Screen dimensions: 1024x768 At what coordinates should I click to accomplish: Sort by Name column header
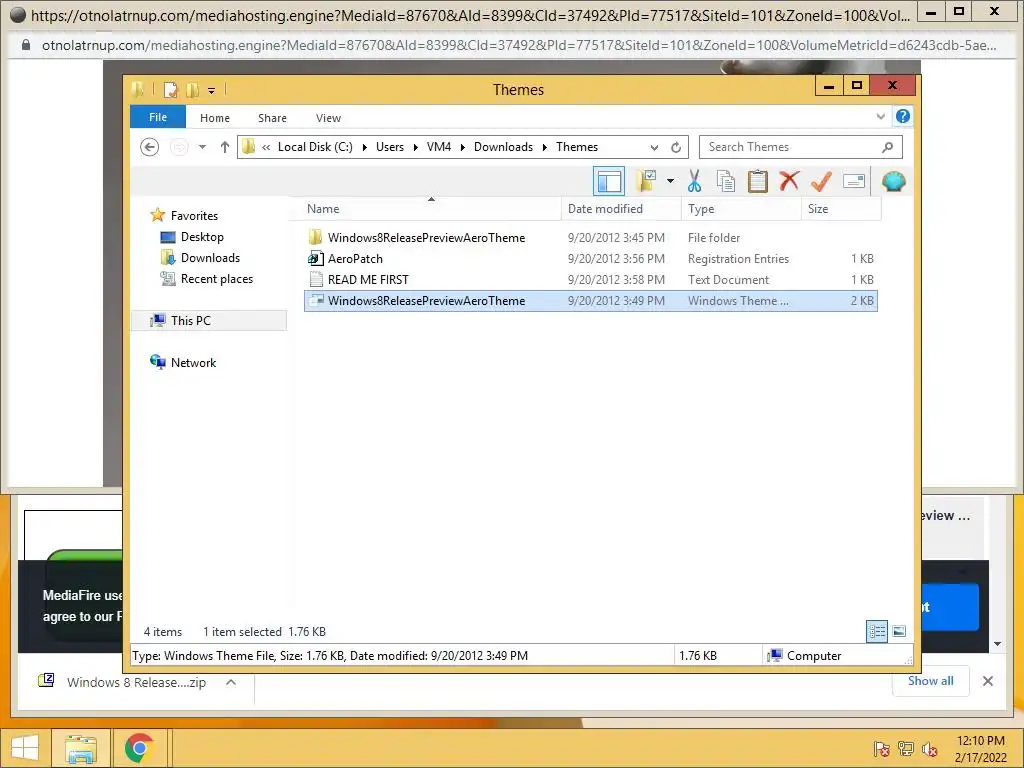click(x=431, y=209)
